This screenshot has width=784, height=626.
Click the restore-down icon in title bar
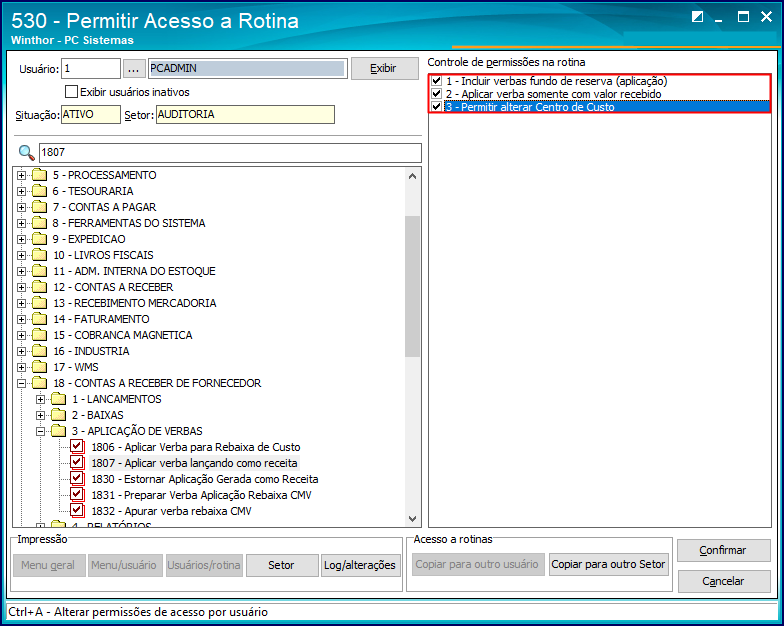(x=697, y=17)
